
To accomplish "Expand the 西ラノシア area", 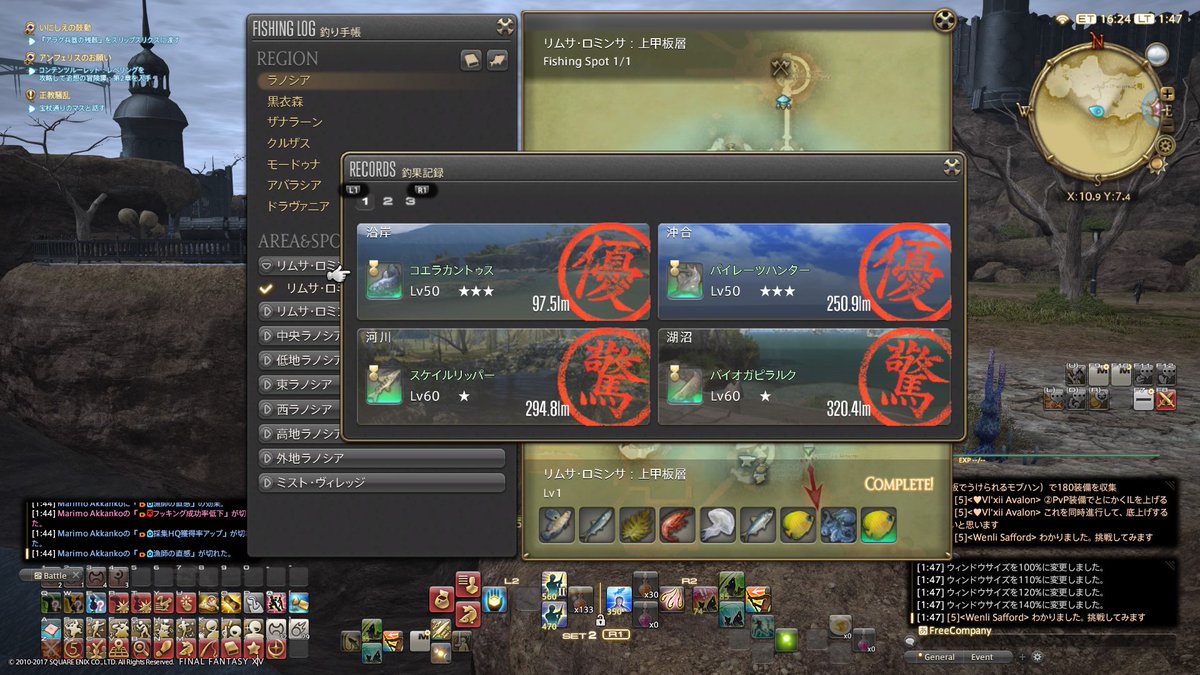I will pos(300,409).
